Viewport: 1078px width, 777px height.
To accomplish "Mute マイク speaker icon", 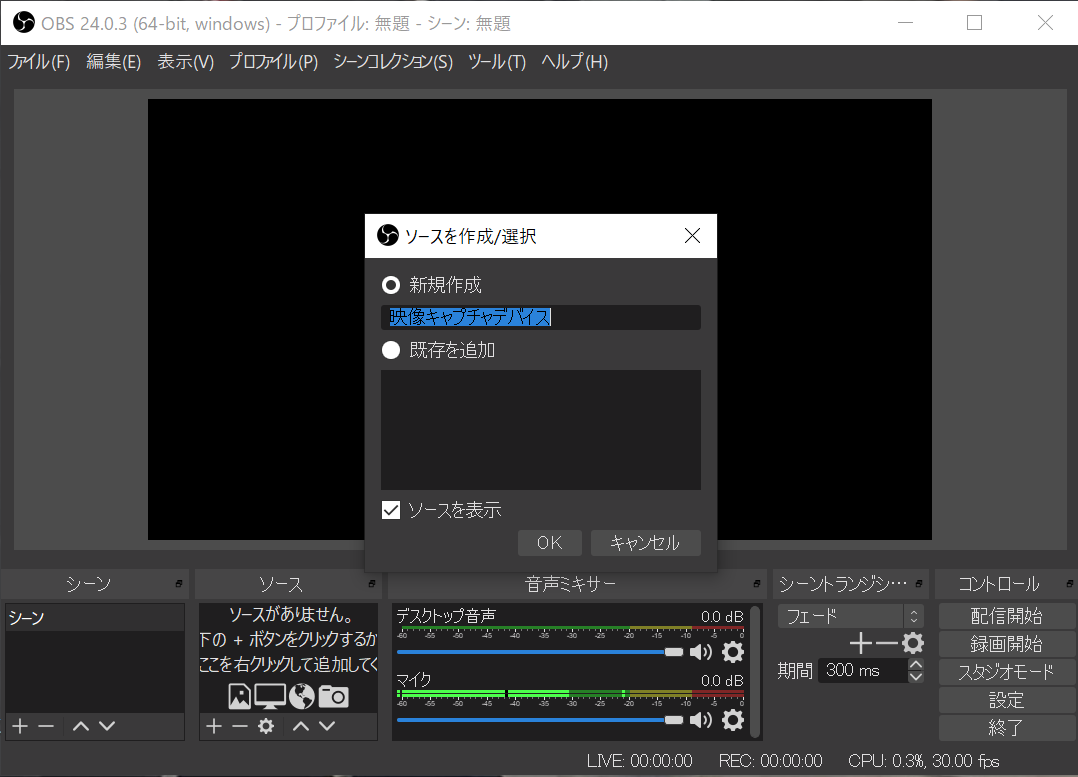I will [x=701, y=720].
